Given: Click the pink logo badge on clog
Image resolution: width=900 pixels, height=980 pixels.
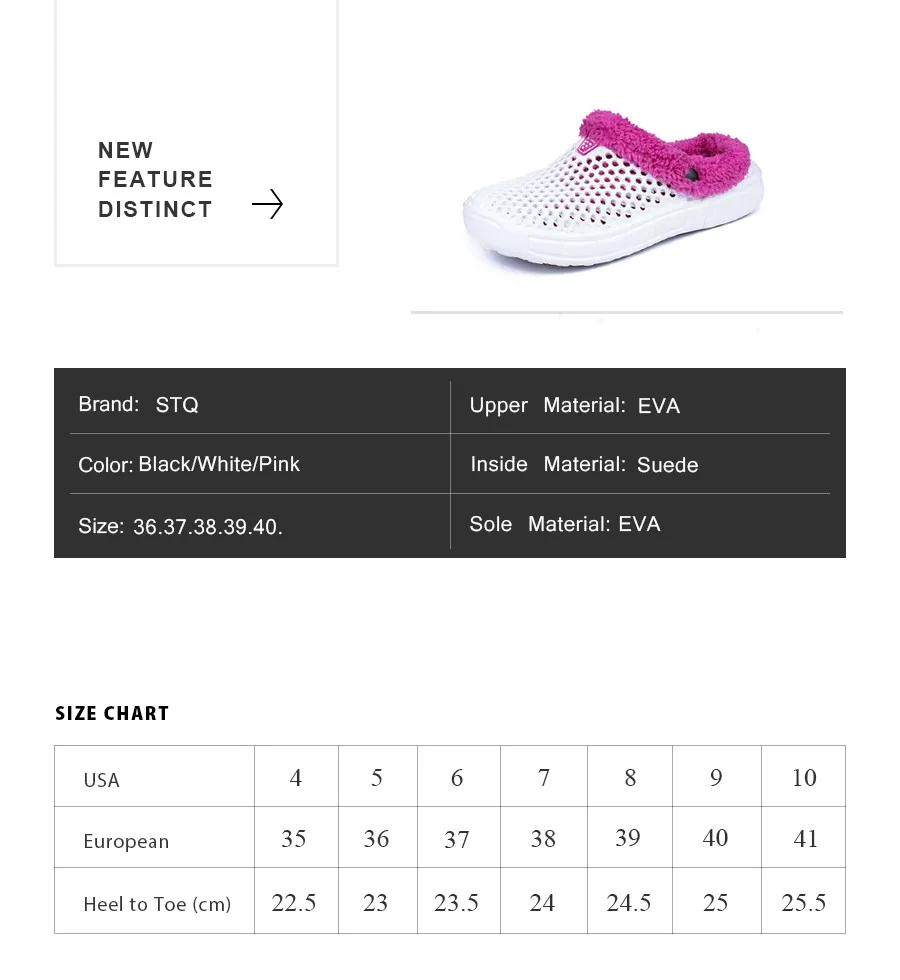Looking at the screenshot, I should (x=586, y=146).
